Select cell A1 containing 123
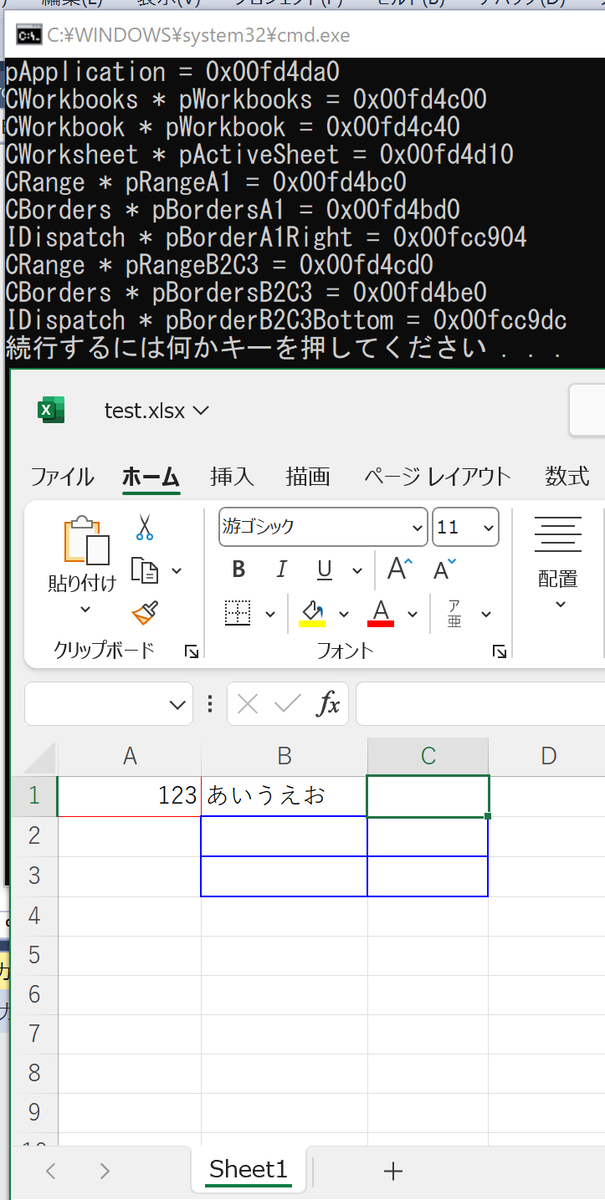The height and width of the screenshot is (1200, 605). pos(129,796)
